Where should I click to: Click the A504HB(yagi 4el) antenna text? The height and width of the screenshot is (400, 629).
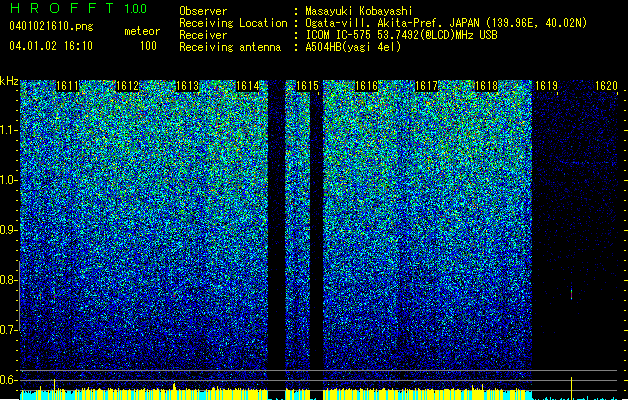point(353,47)
